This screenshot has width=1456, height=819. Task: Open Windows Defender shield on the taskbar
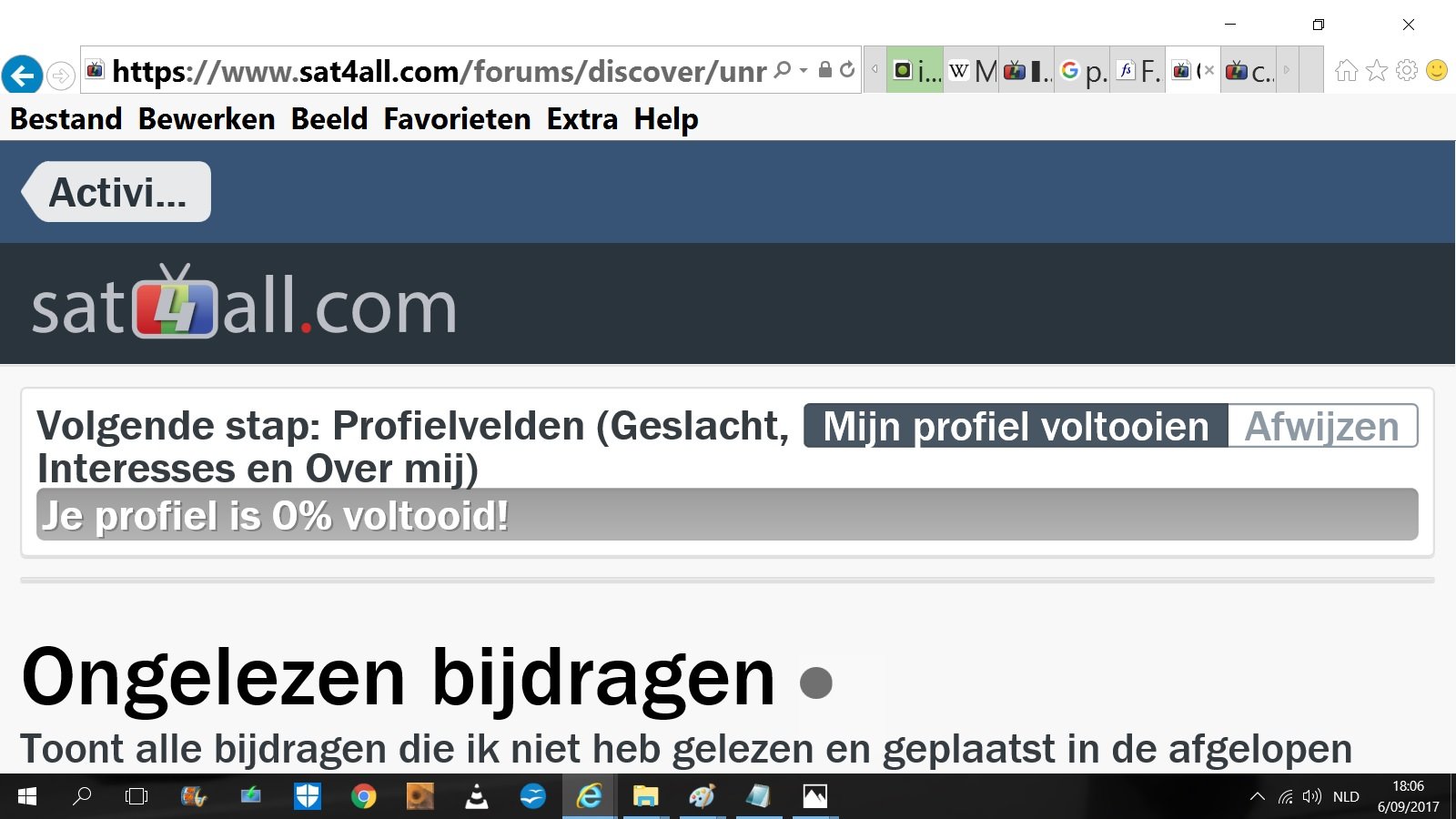[308, 797]
